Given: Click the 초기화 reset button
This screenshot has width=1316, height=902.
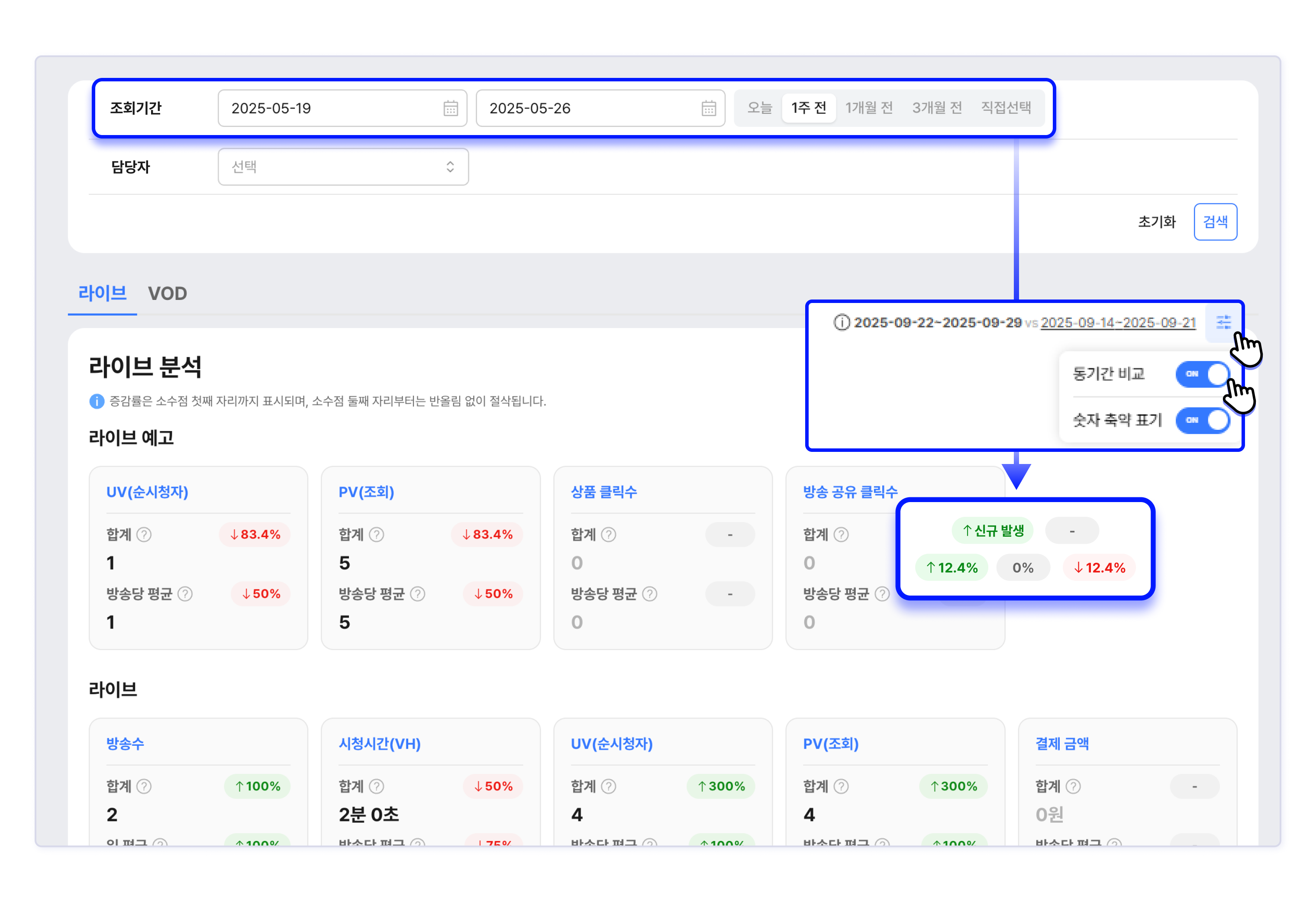Looking at the screenshot, I should 1156,222.
